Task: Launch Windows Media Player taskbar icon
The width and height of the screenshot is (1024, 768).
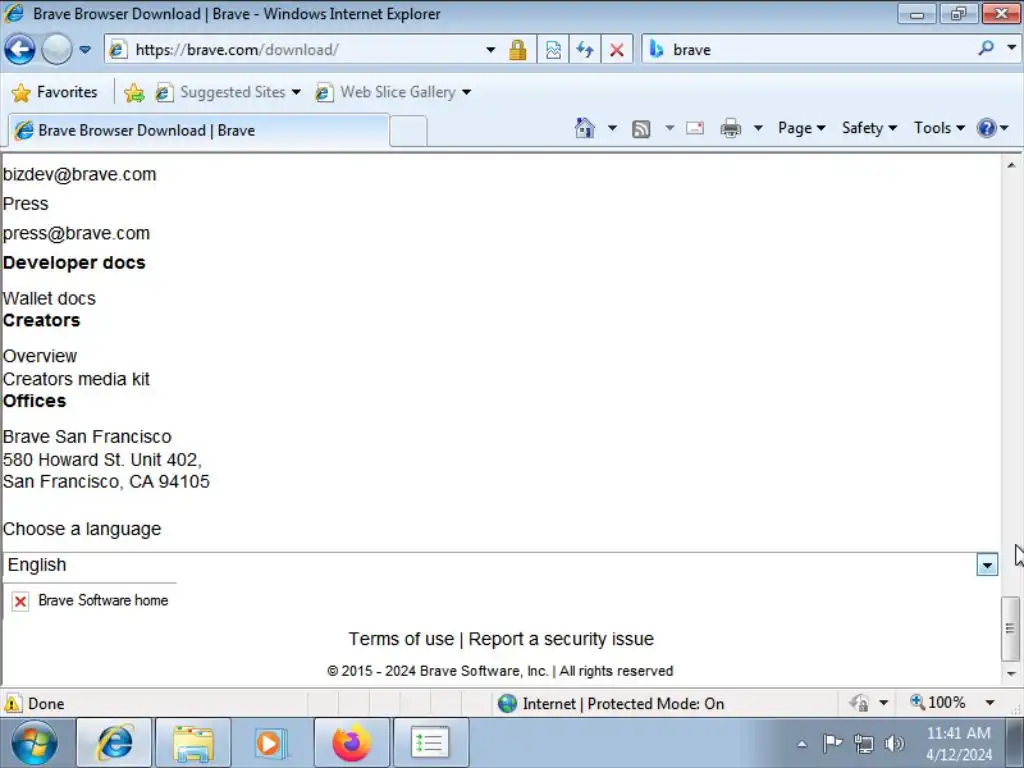Action: pos(271,743)
